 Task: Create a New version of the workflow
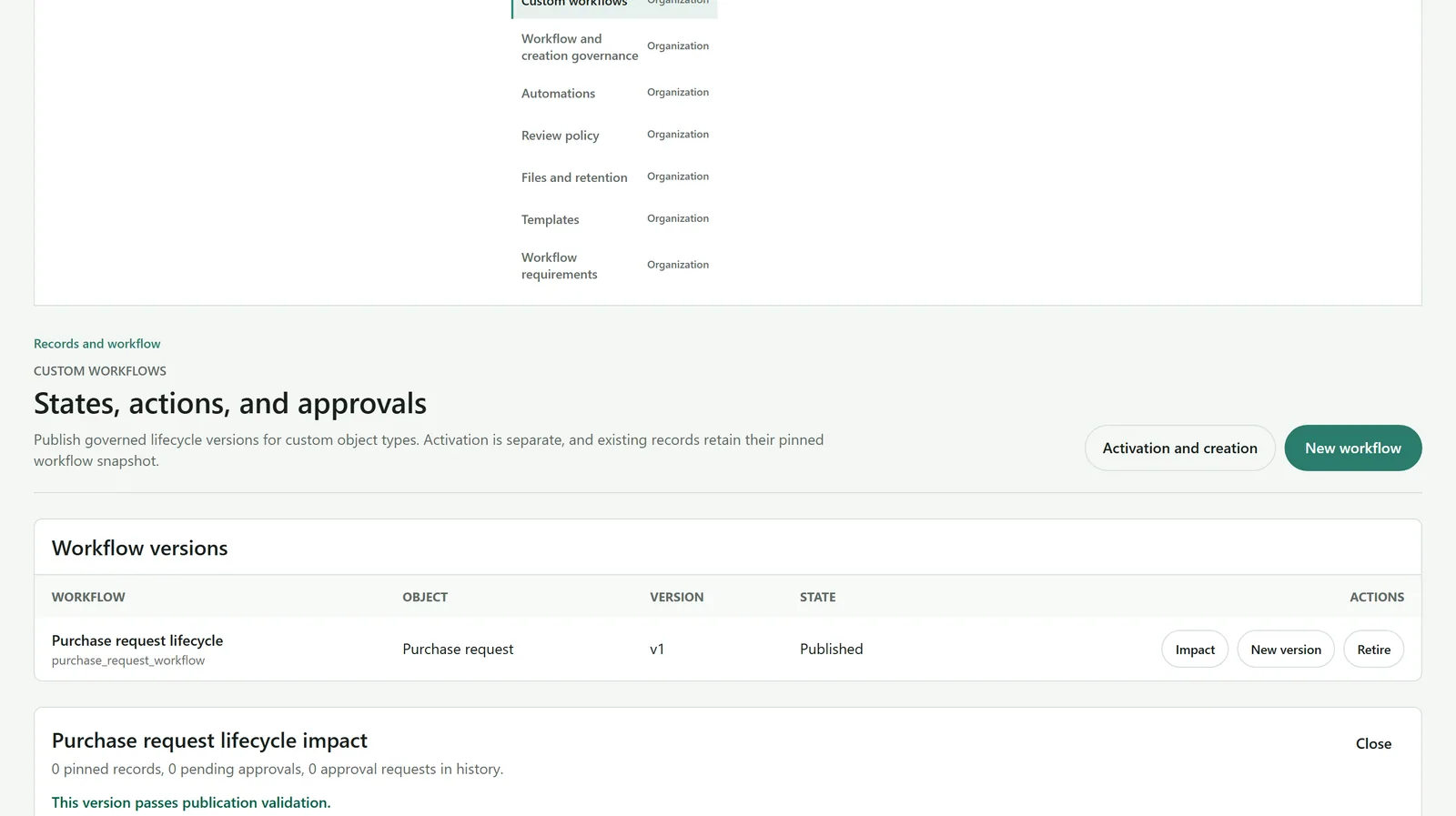click(x=1286, y=650)
